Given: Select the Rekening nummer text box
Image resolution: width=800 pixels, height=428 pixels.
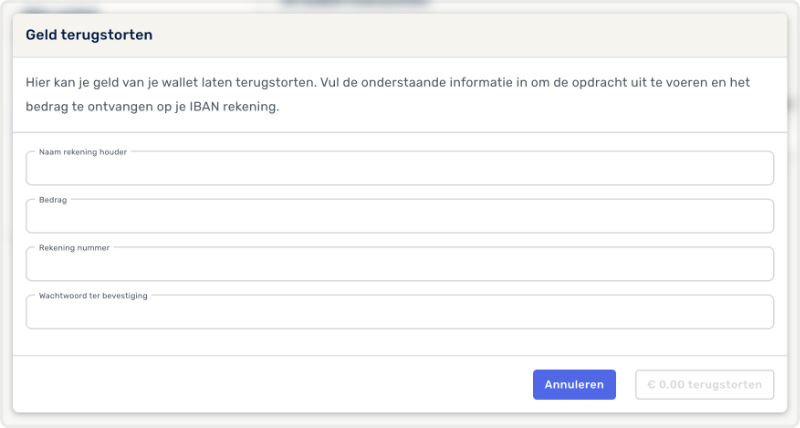Looking at the screenshot, I should (400, 265).
